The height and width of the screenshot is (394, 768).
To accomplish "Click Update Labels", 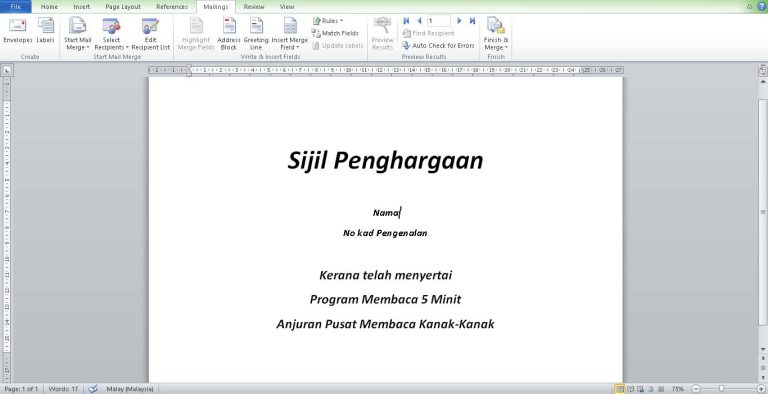I will coord(337,46).
